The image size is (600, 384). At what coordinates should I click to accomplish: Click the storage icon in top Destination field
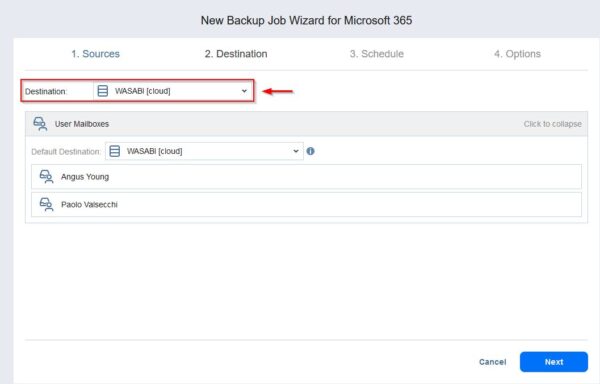[103, 91]
